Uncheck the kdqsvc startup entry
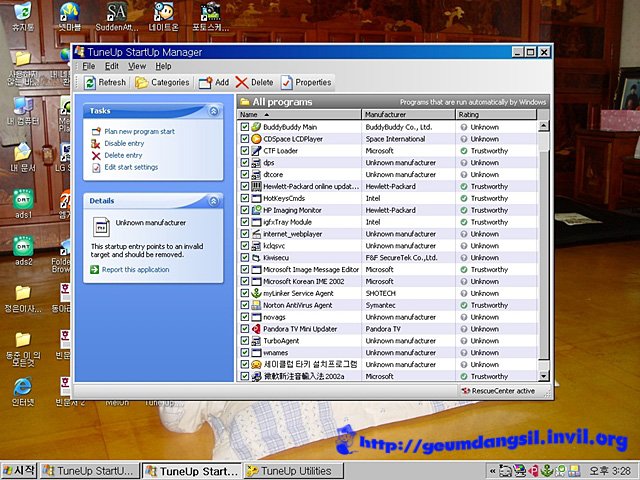 [x=244, y=246]
